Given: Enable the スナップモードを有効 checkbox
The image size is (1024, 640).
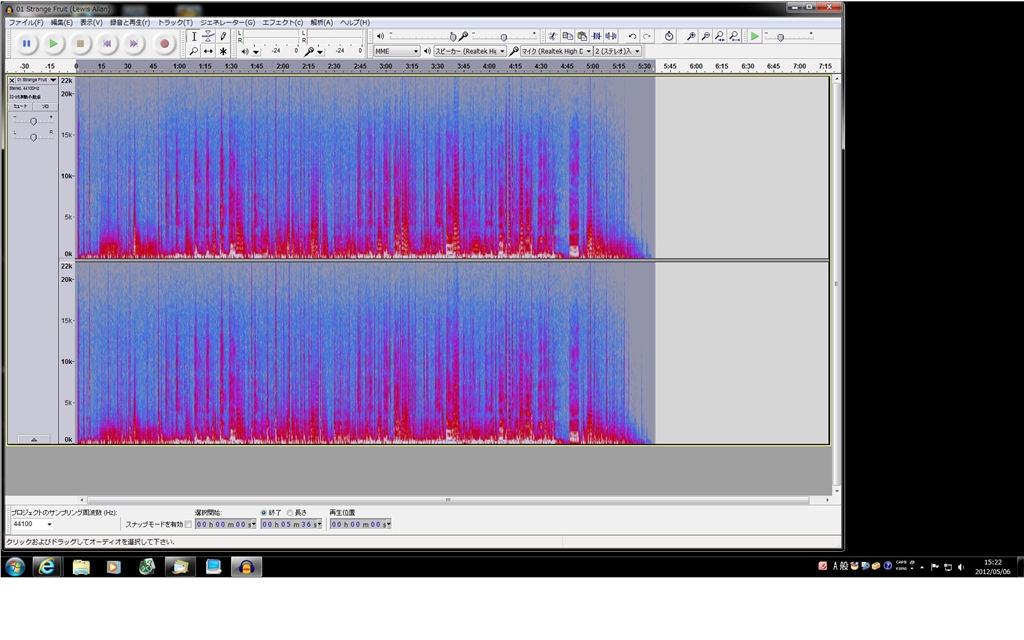Looking at the screenshot, I should (188, 524).
